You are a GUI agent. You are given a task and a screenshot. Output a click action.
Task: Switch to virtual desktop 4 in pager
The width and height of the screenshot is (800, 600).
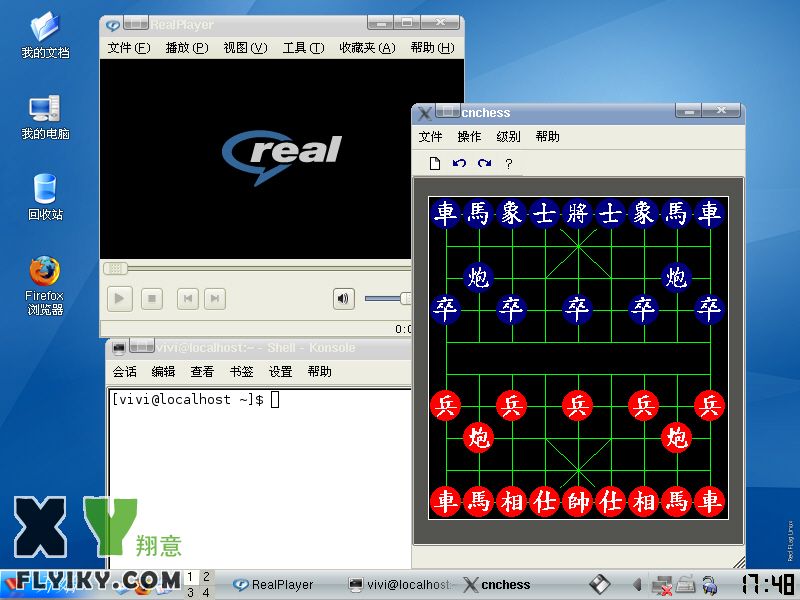point(206,592)
